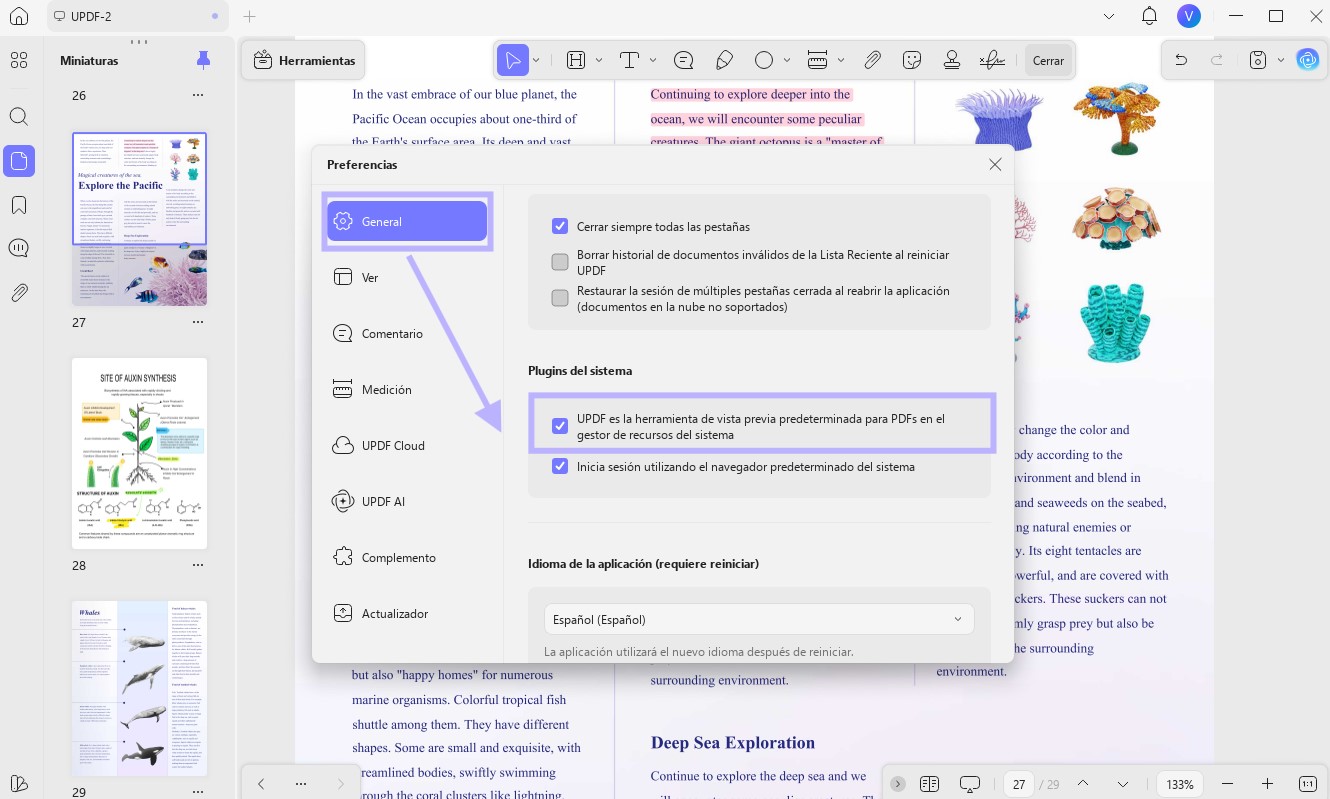Expand the save options dropdown arrow
This screenshot has width=1330, height=799.
1281,60
